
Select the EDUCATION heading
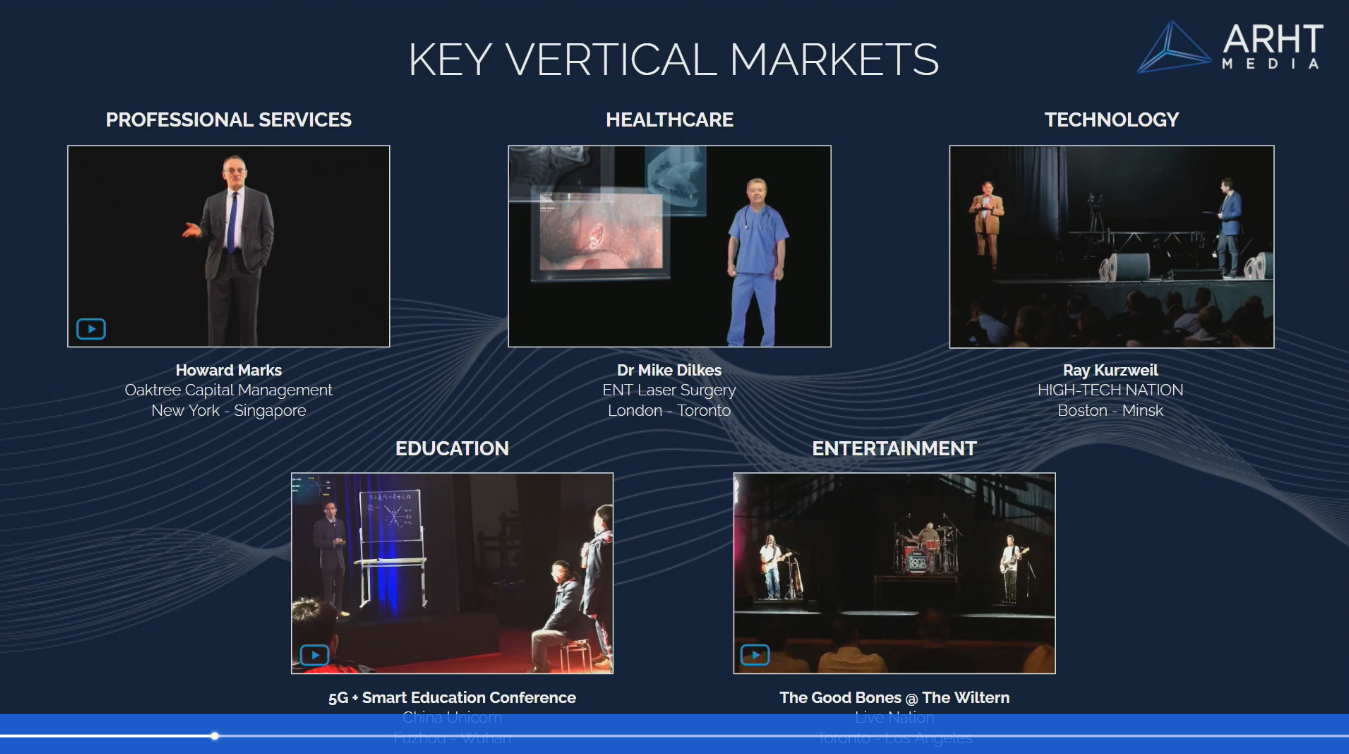coord(452,448)
